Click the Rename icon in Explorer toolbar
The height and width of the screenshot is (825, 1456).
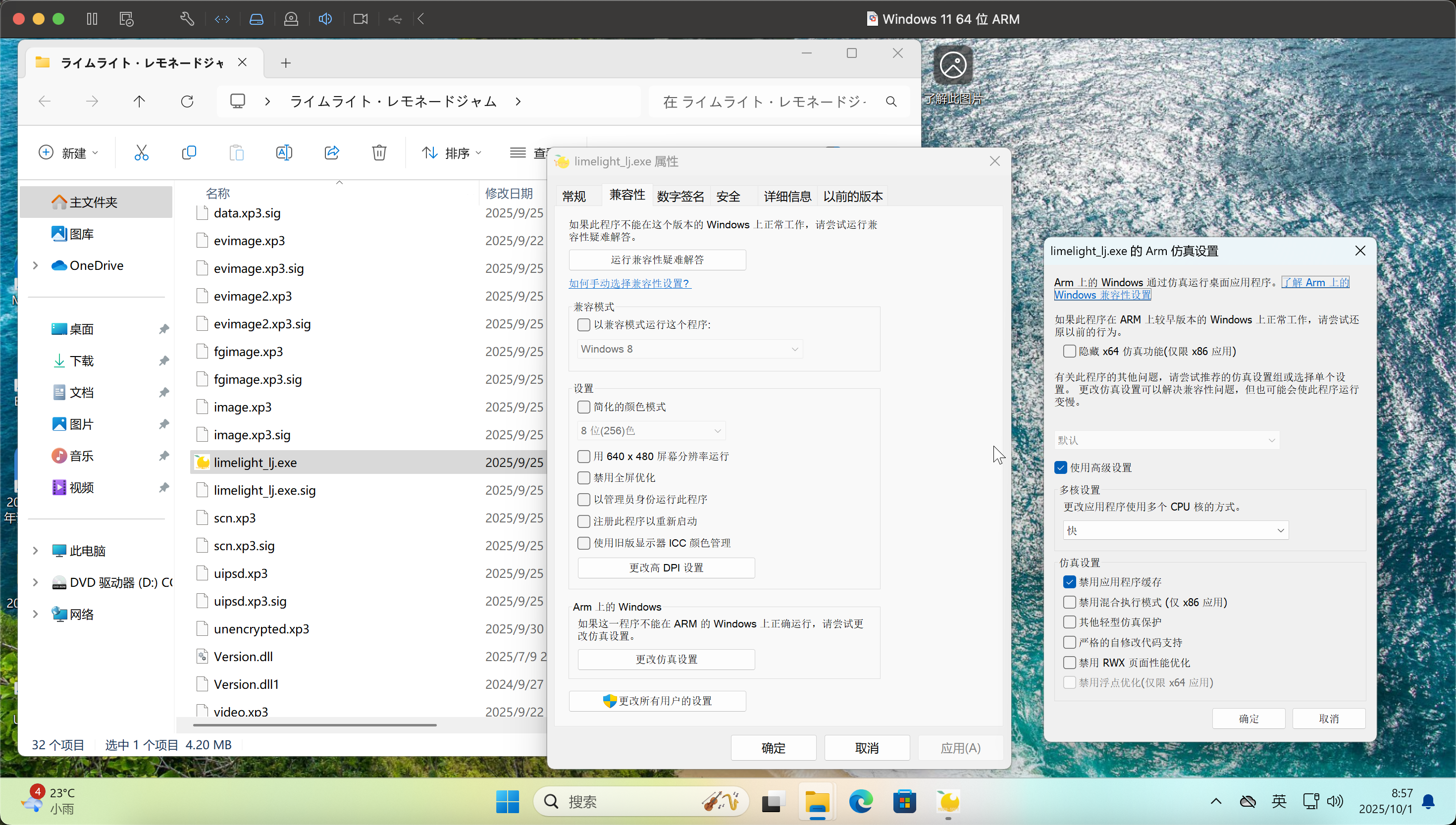[284, 153]
